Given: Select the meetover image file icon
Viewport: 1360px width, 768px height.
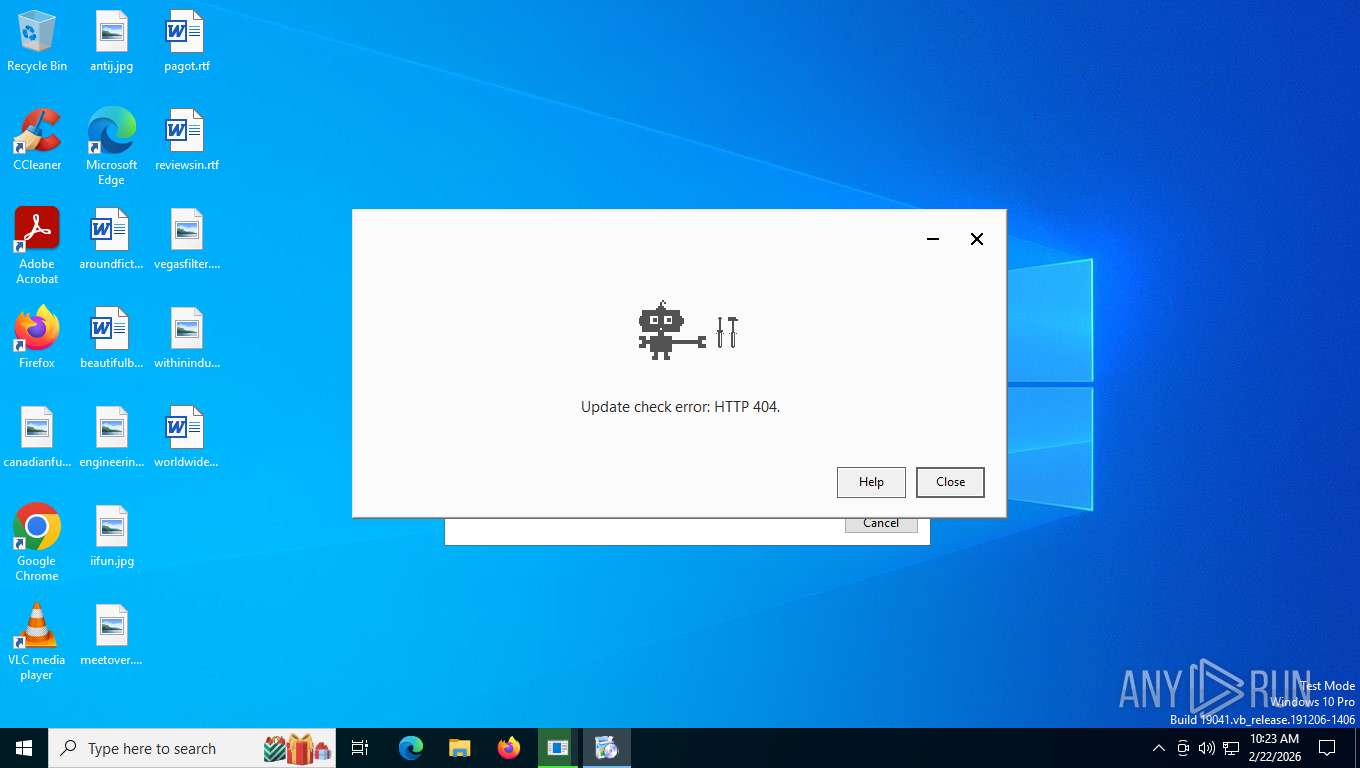Looking at the screenshot, I should point(111,635).
